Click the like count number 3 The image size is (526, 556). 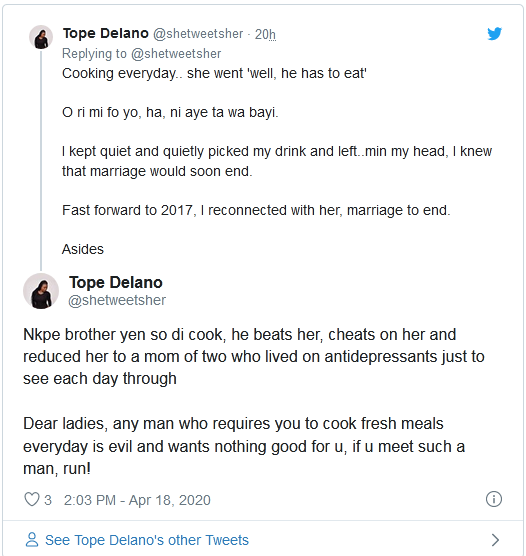[x=48, y=500]
